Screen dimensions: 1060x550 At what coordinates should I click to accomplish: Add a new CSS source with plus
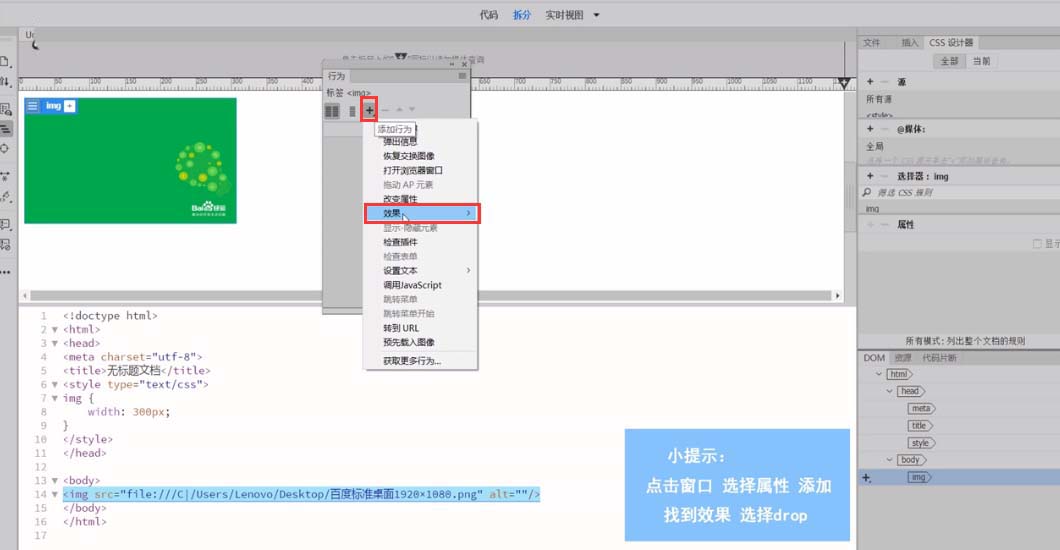tap(870, 82)
